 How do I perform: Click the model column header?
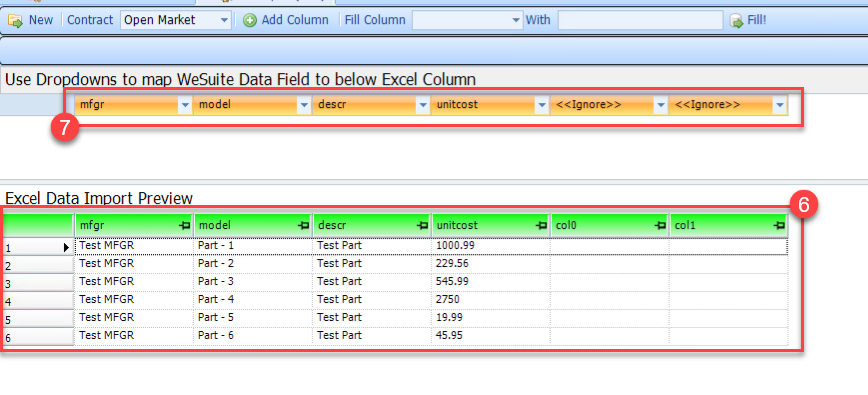253,225
